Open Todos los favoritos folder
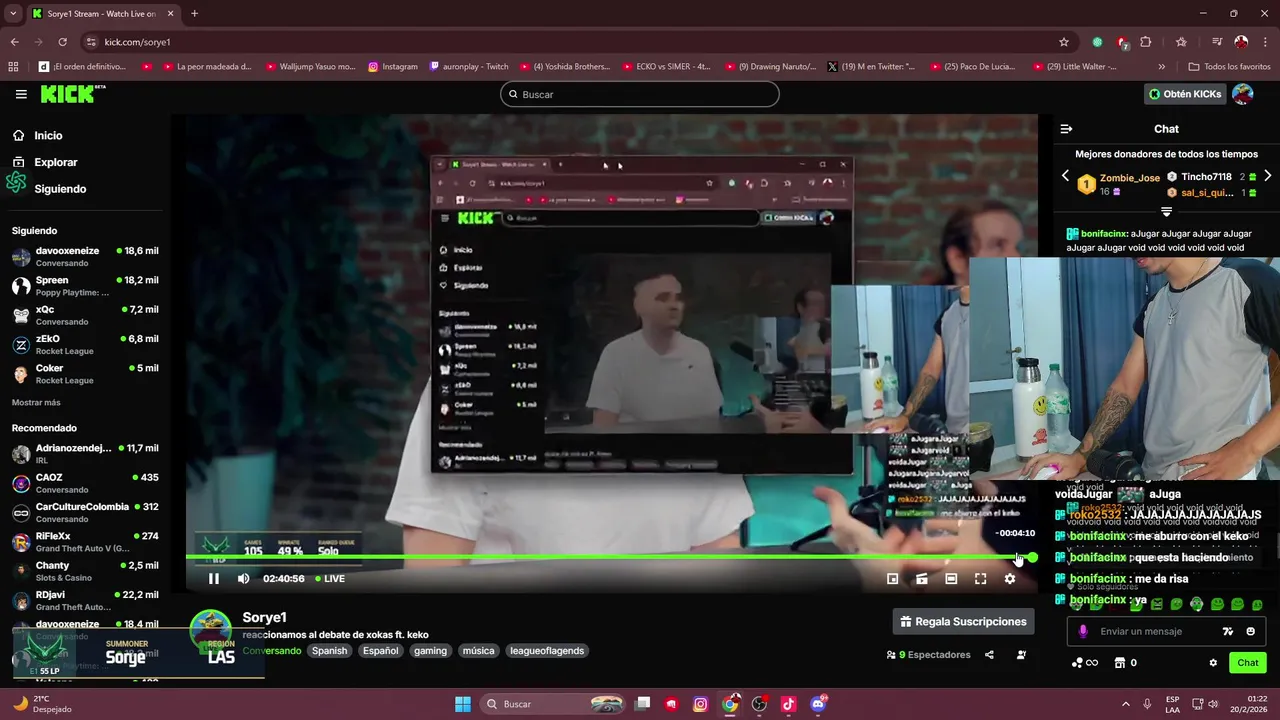Image resolution: width=1280 pixels, height=720 pixels. click(x=1229, y=66)
